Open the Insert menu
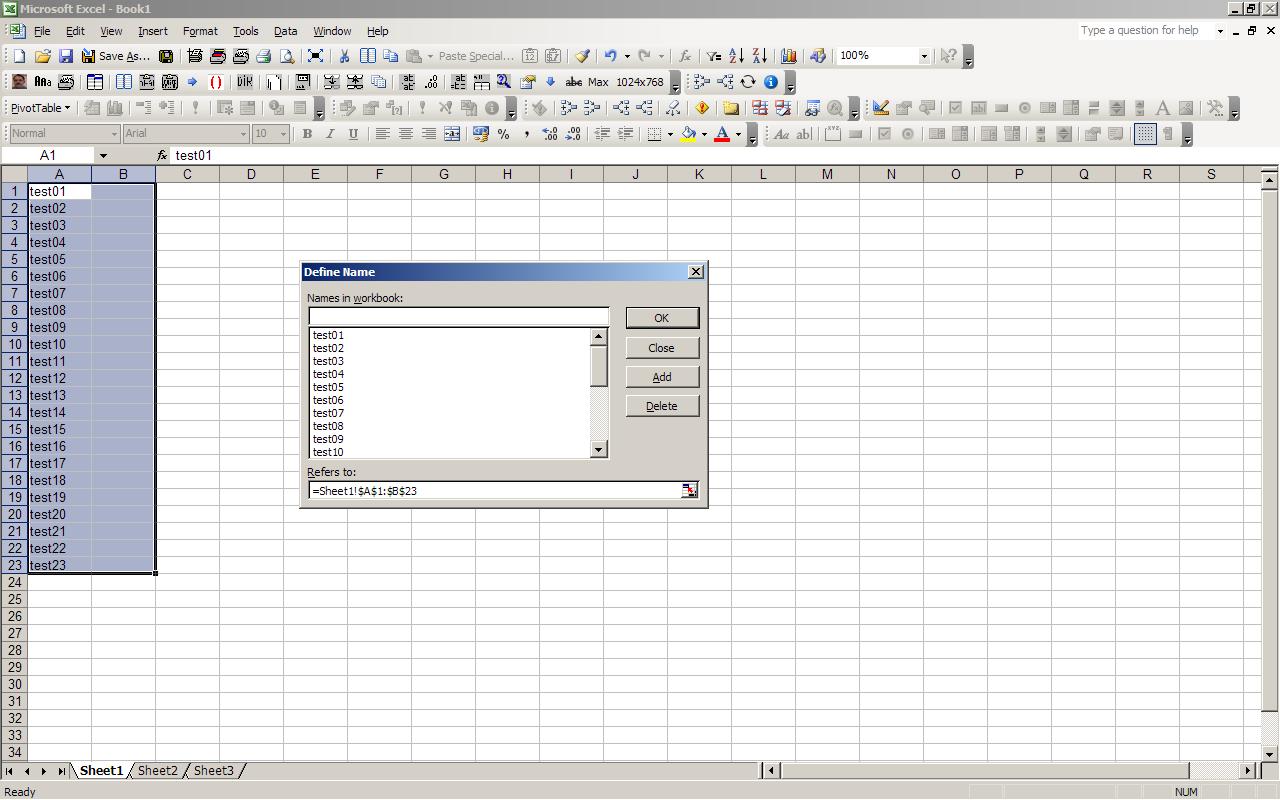Viewport: 1280px width, 800px height. (x=153, y=31)
